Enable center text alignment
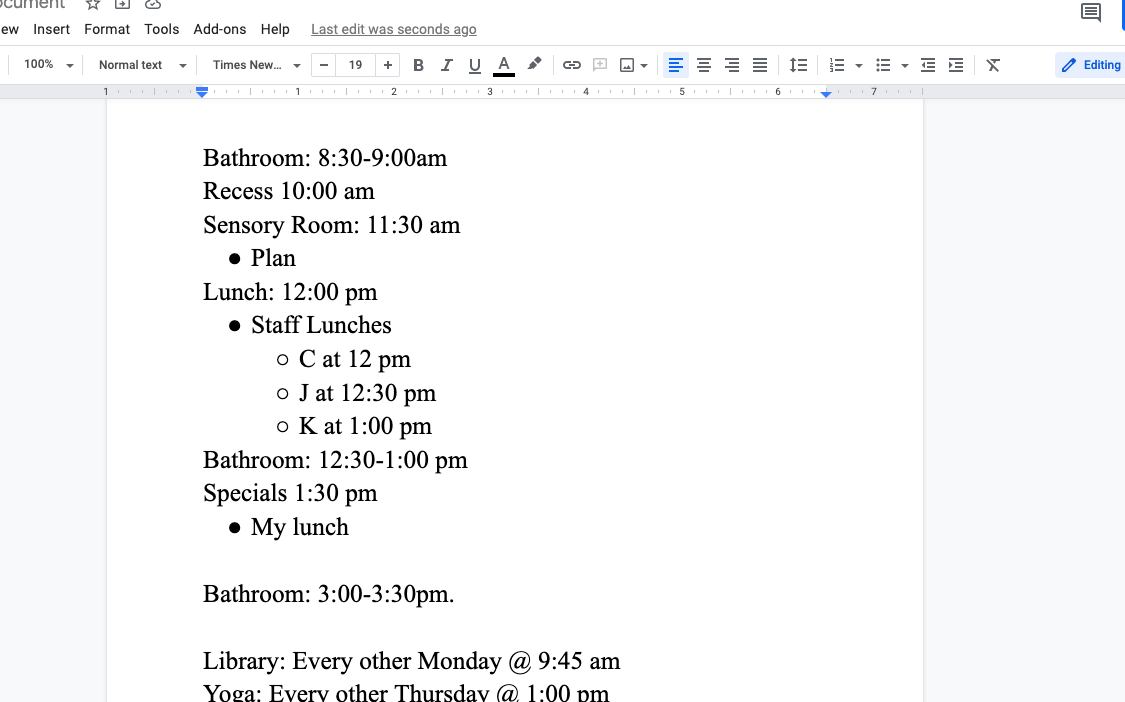 tap(704, 64)
